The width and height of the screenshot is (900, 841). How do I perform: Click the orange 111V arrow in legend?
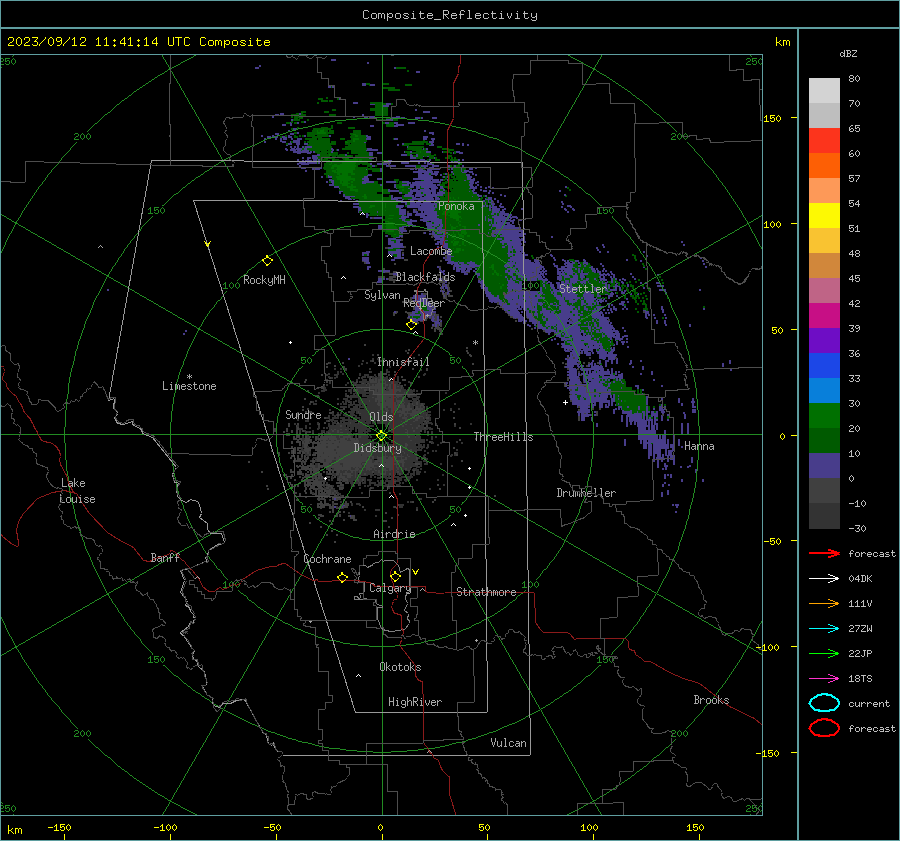824,603
